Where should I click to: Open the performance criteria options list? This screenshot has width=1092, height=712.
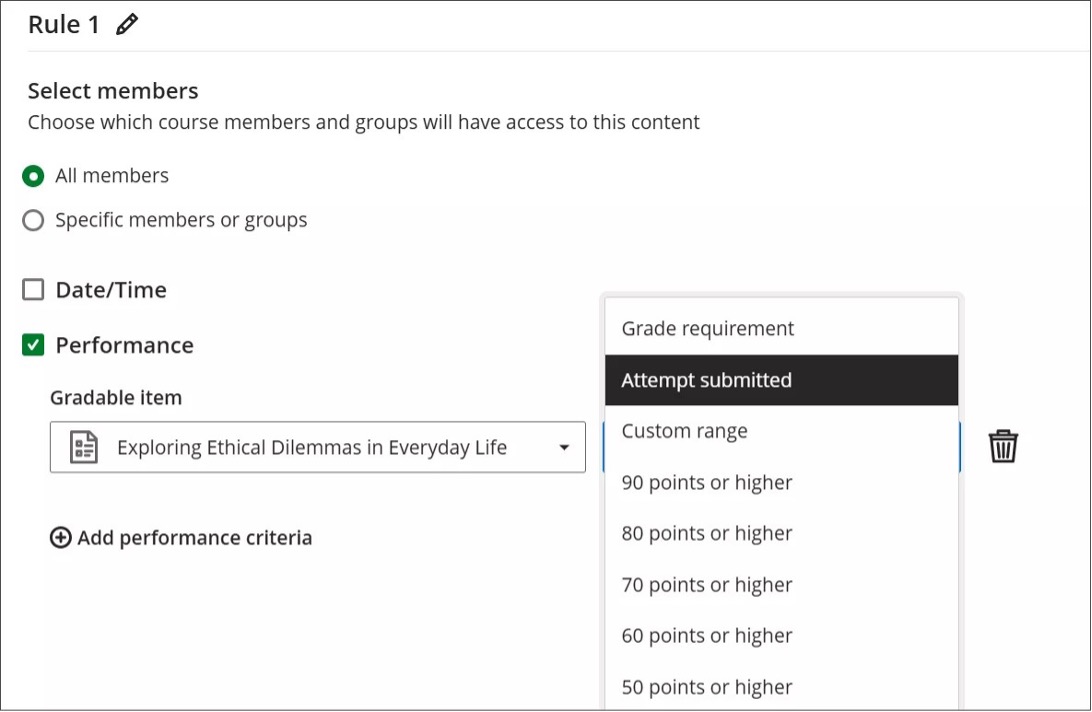(780, 447)
